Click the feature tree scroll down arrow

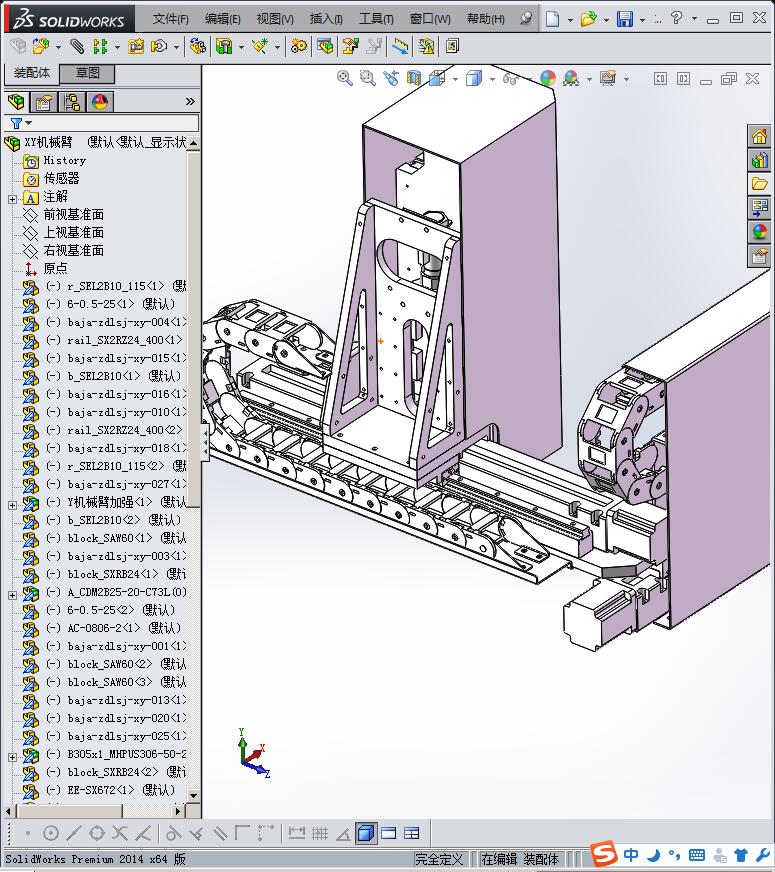click(193, 796)
